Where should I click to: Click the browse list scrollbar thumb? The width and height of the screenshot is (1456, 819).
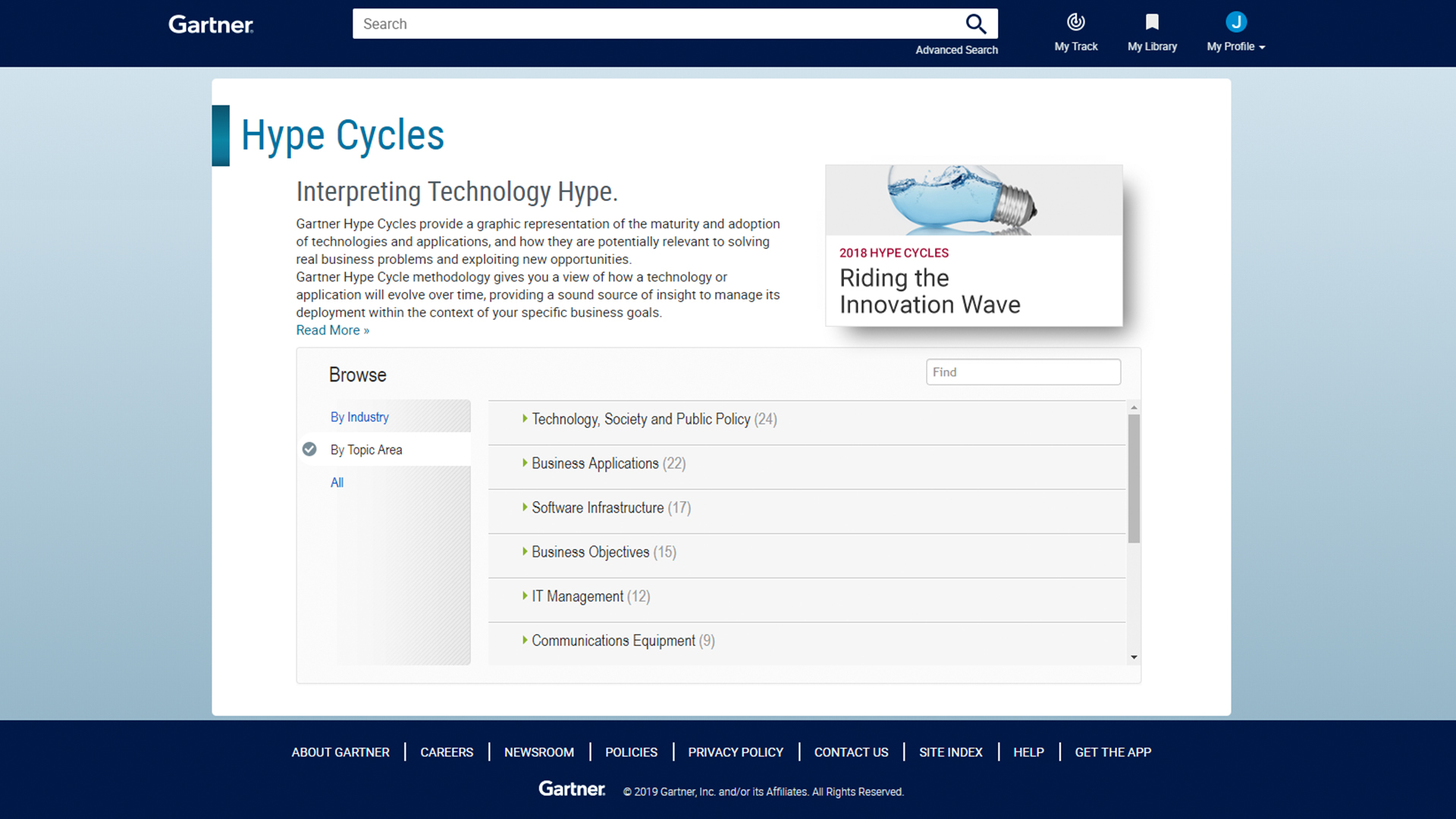[x=1134, y=479]
